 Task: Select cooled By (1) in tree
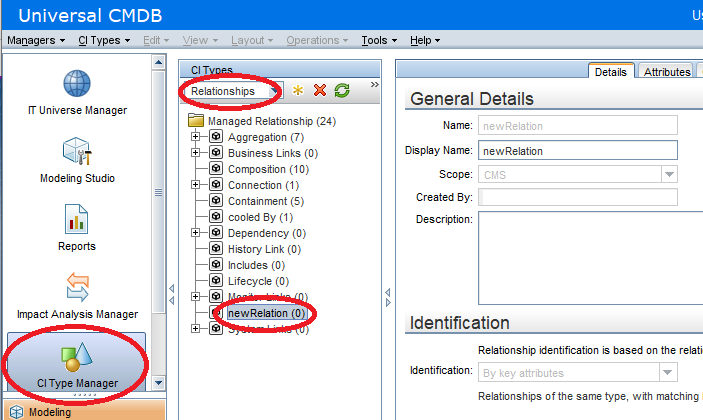[260, 217]
